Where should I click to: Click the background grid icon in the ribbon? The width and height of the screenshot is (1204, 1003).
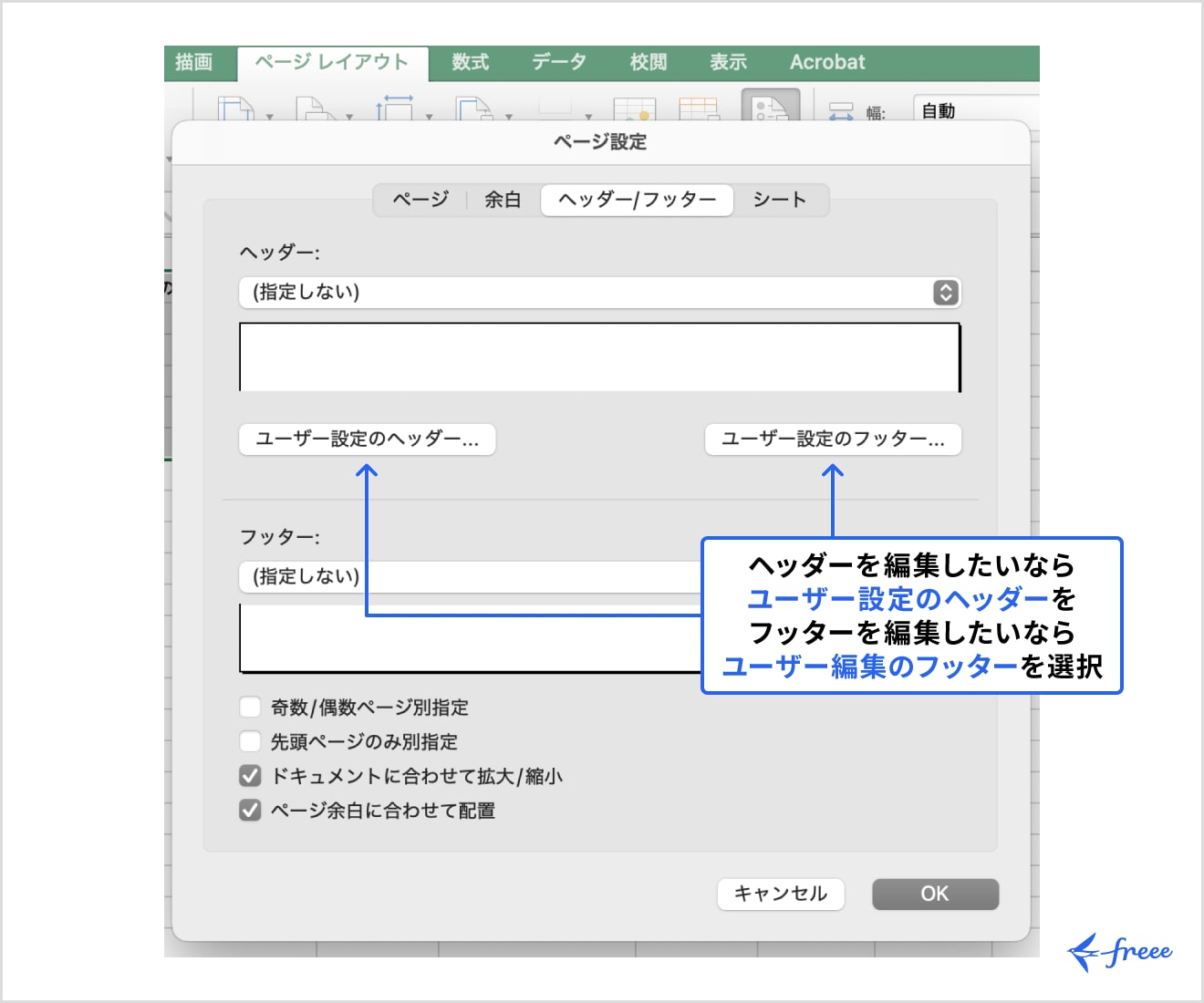[631, 111]
